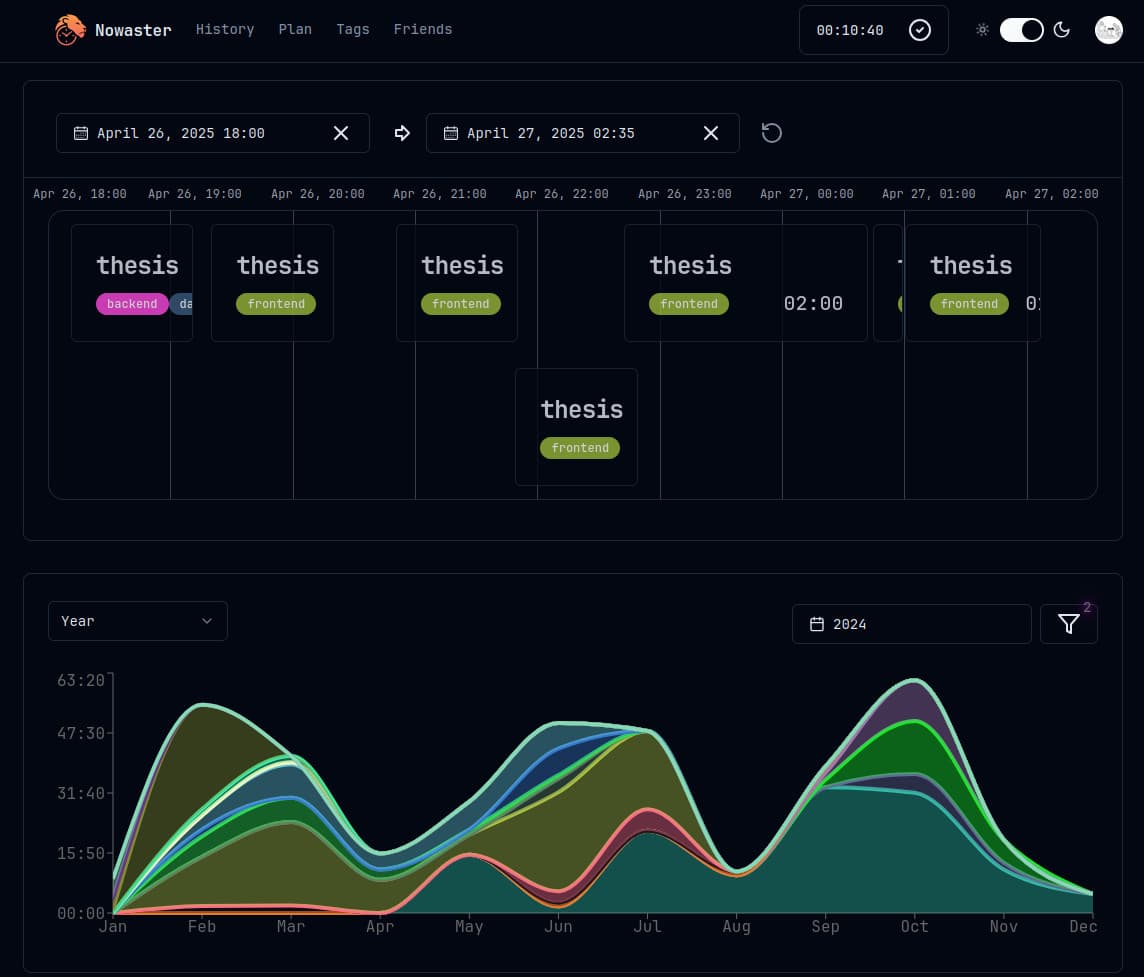1144x977 pixels.
Task: Clear the April 27 end date with X
Action: pos(710,132)
